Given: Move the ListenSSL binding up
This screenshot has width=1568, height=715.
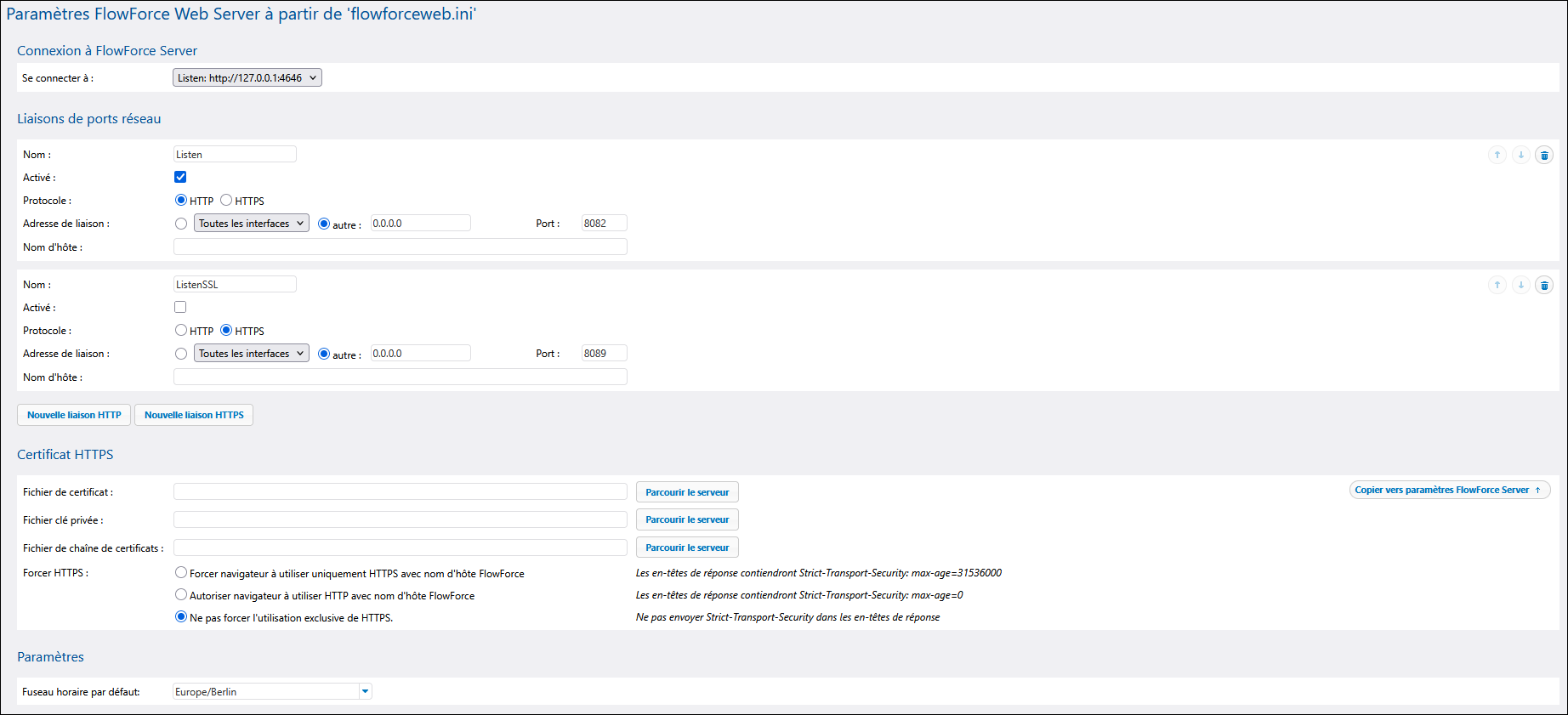Looking at the screenshot, I should pyautogui.click(x=1497, y=285).
